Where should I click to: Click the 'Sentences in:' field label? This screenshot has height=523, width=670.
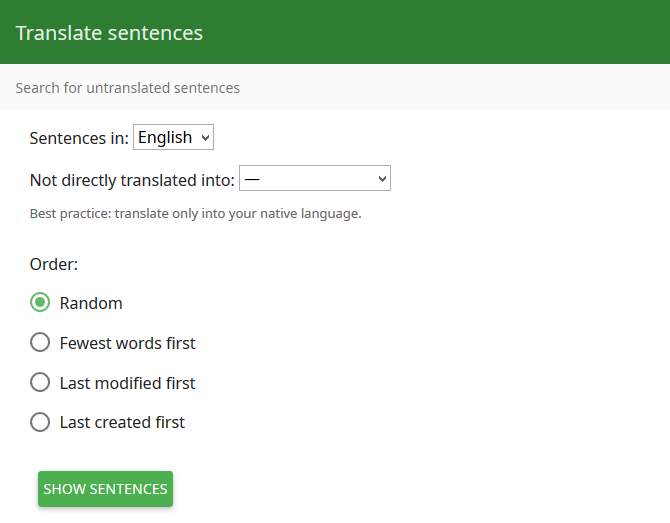tap(79, 138)
